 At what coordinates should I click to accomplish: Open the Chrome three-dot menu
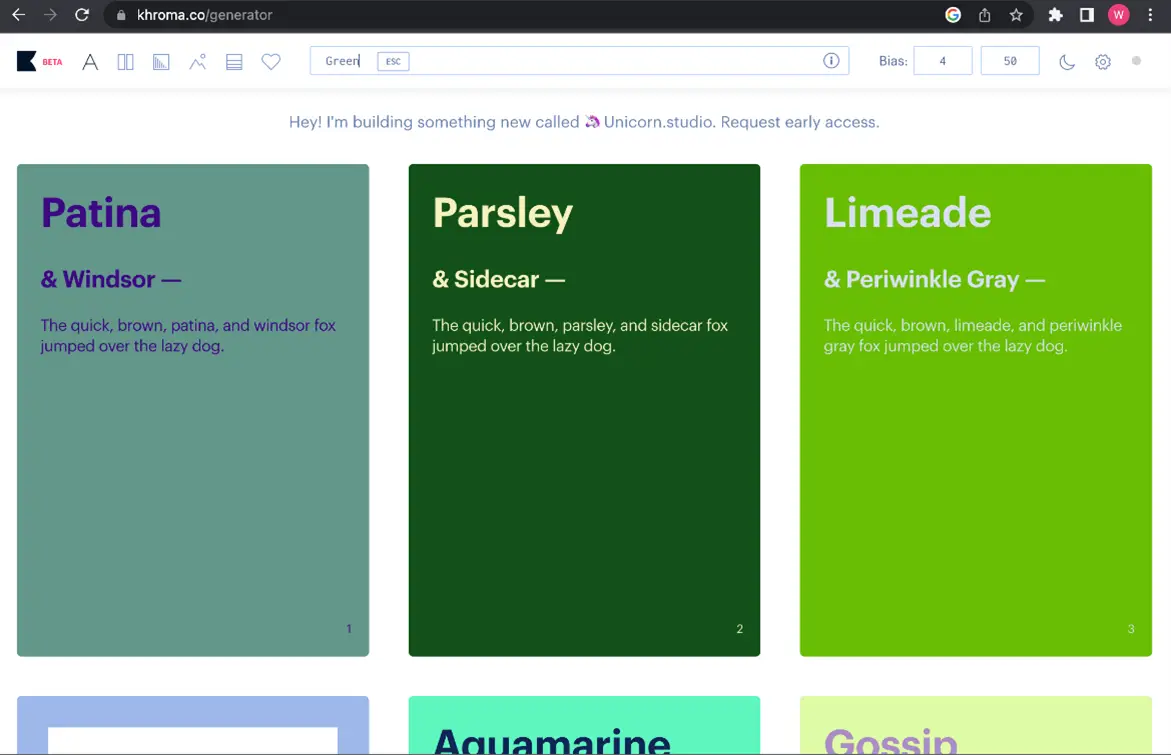click(x=1152, y=15)
